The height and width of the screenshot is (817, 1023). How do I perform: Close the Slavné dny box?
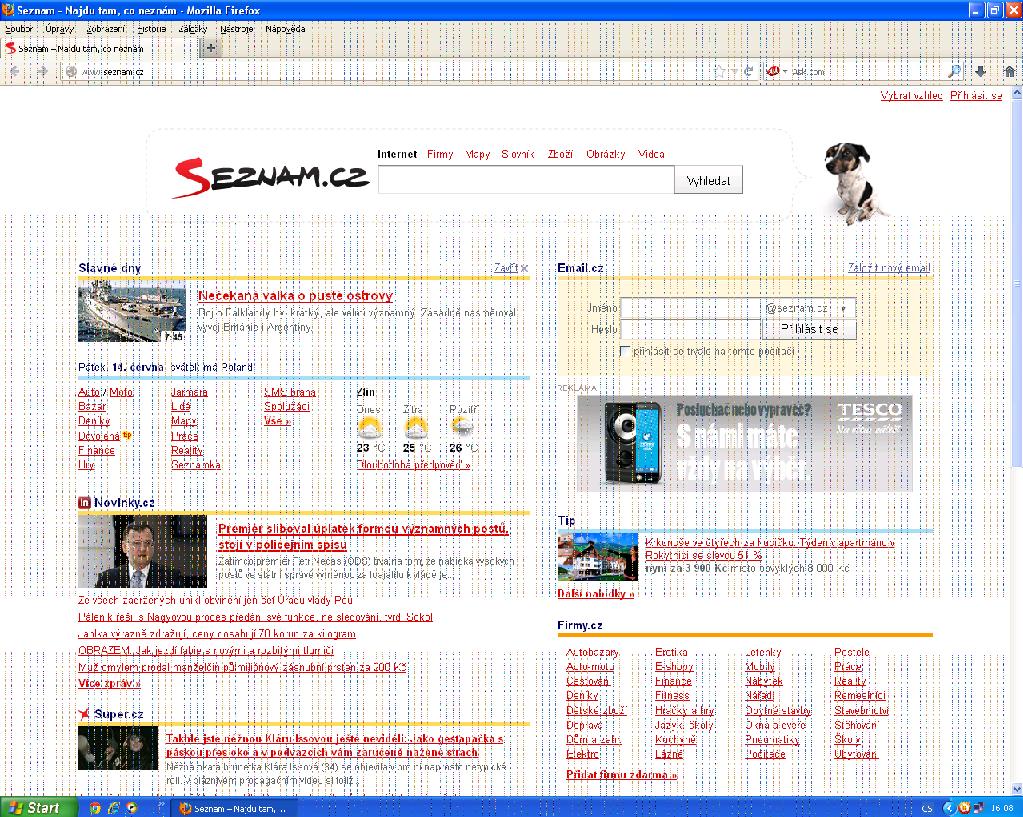coord(511,268)
